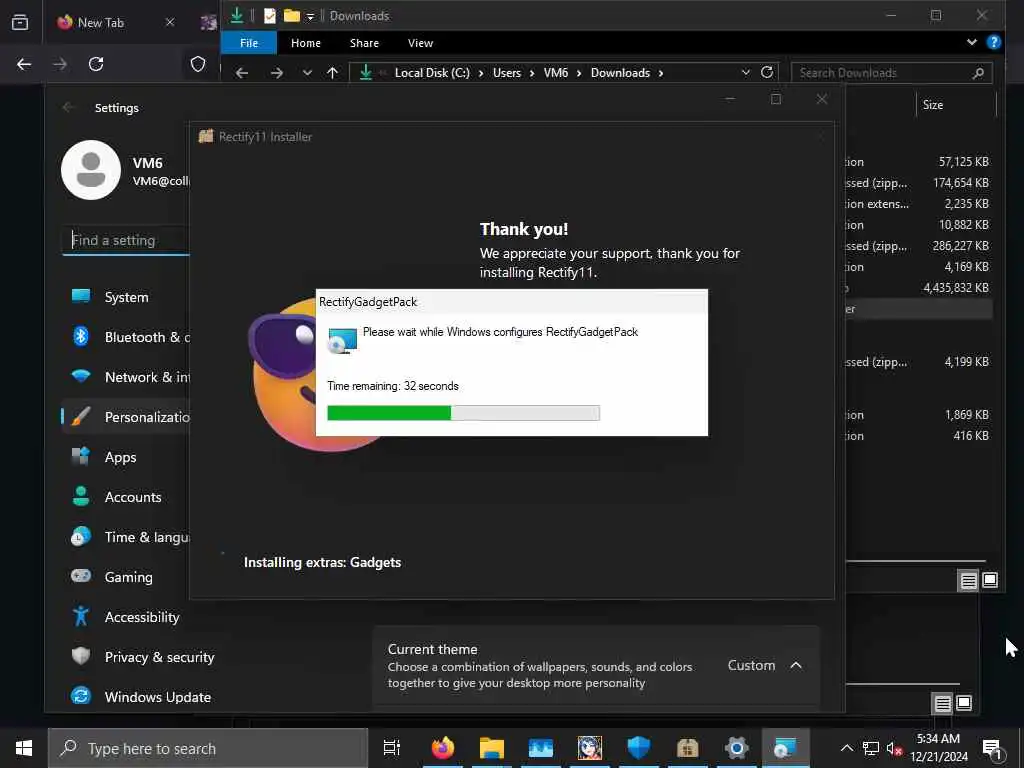Expand the breadcrumb arrow after Users
The width and height of the screenshot is (1024, 768).
click(x=532, y=72)
